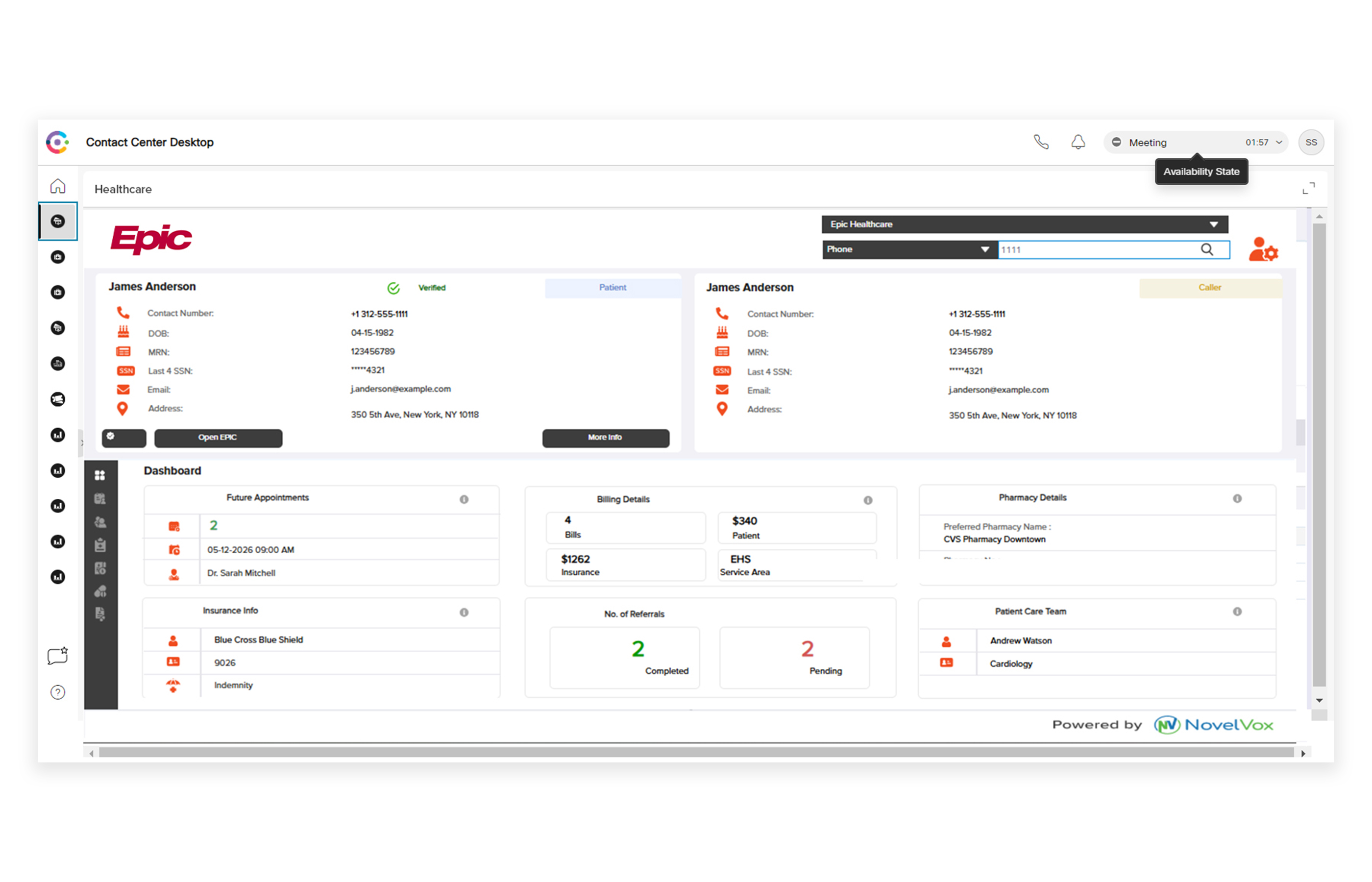Click the Healthcare panel title

[x=123, y=190]
